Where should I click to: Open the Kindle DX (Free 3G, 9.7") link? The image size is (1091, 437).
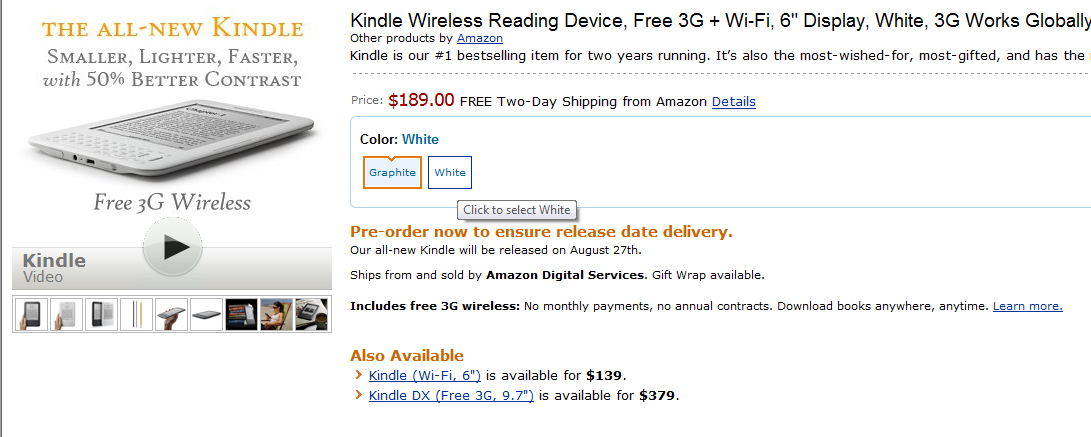[x=451, y=395]
